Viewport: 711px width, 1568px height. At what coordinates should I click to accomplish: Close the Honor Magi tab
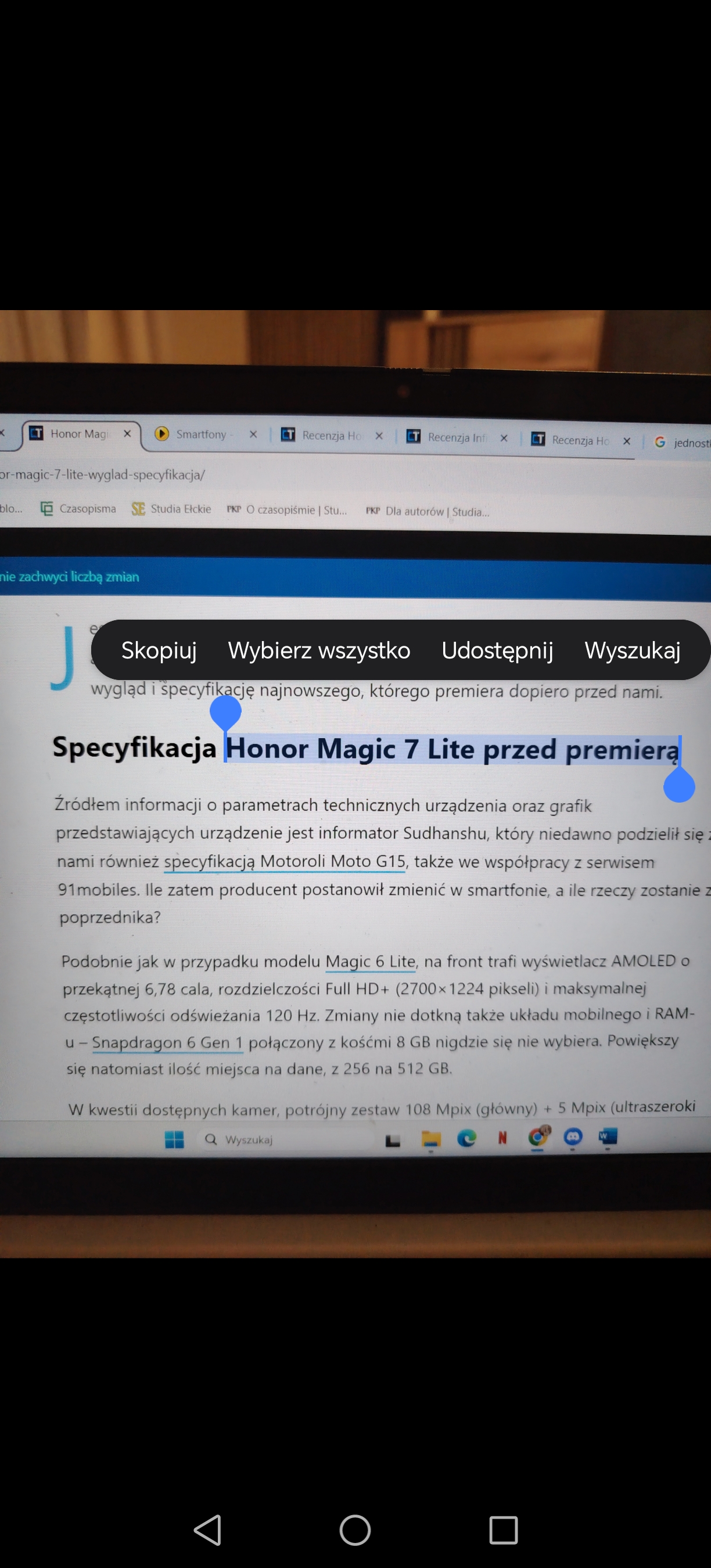click(x=127, y=434)
